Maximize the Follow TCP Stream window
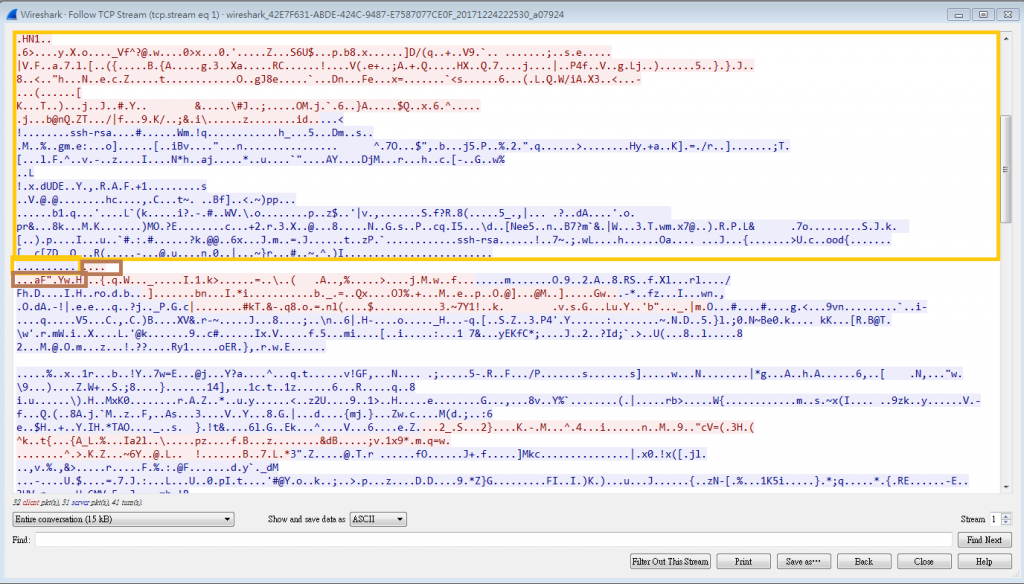This screenshot has width=1024, height=584. tap(983, 14)
